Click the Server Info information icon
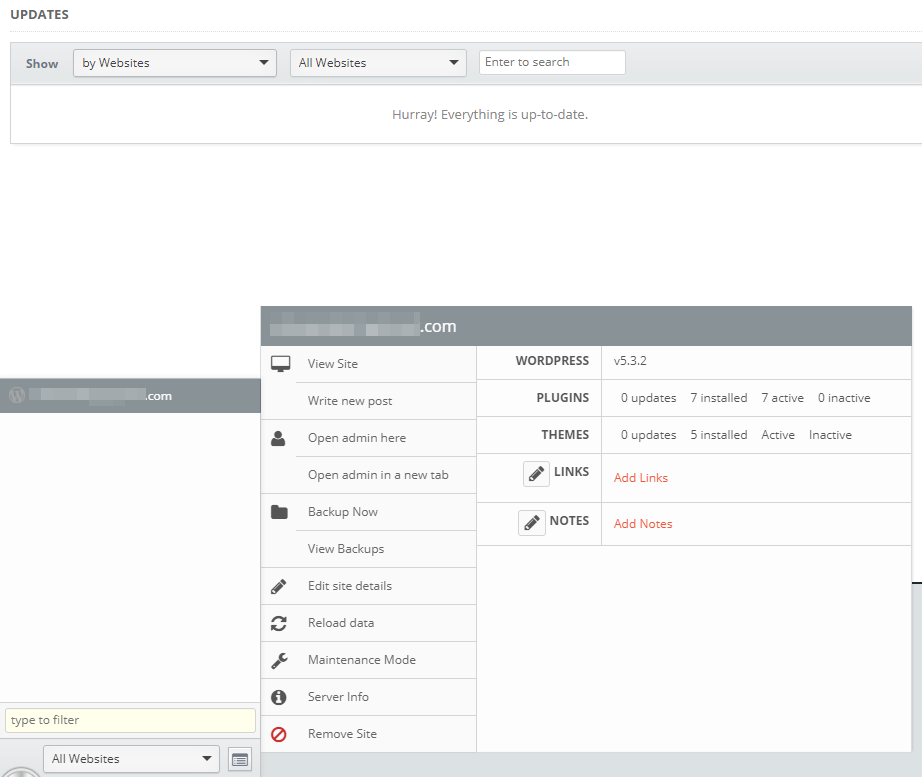This screenshot has height=777, width=922. [280, 696]
